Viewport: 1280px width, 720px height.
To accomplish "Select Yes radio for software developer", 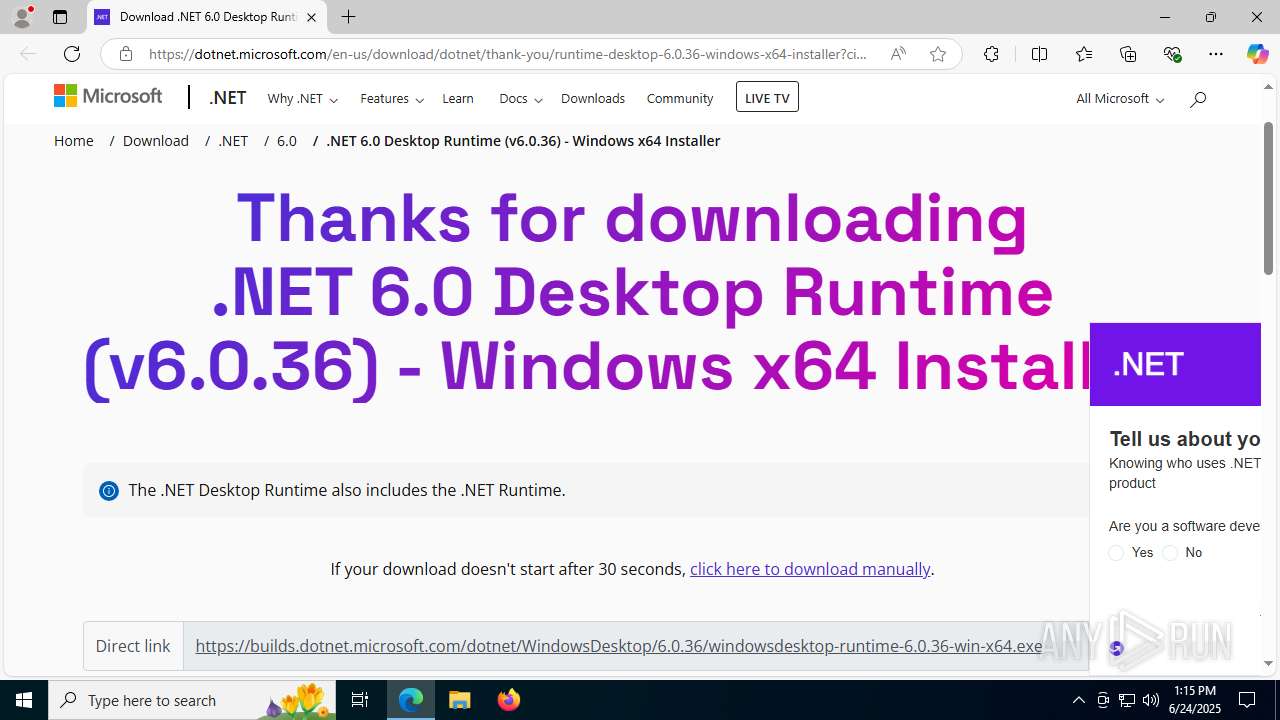I will (x=1116, y=553).
